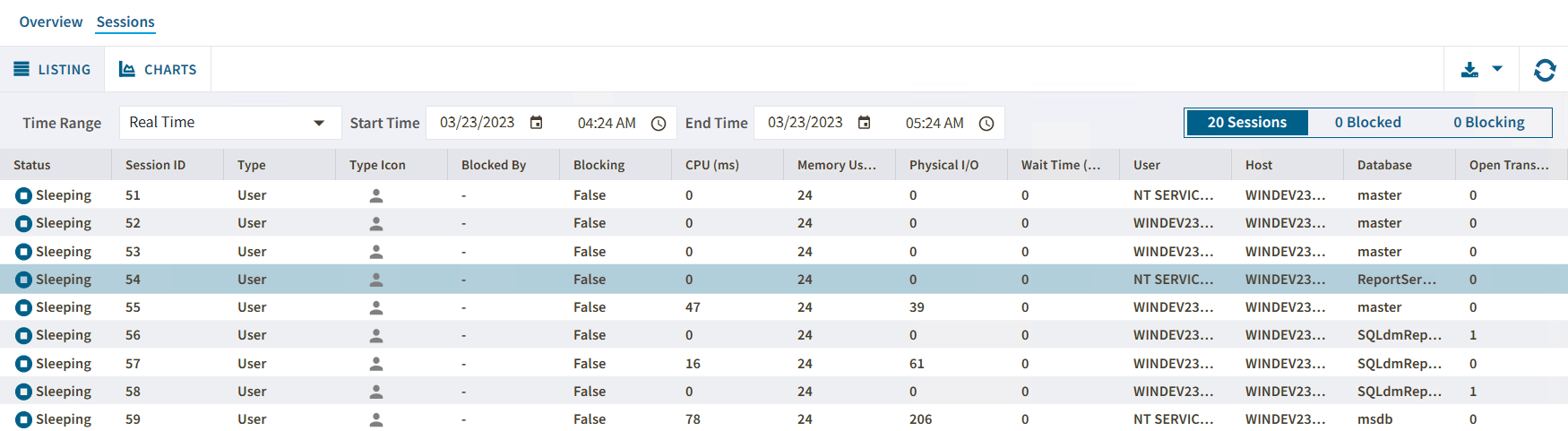This screenshot has width=1568, height=431.
Task: Toggle the 0 Blocking filter
Action: 1488,123
